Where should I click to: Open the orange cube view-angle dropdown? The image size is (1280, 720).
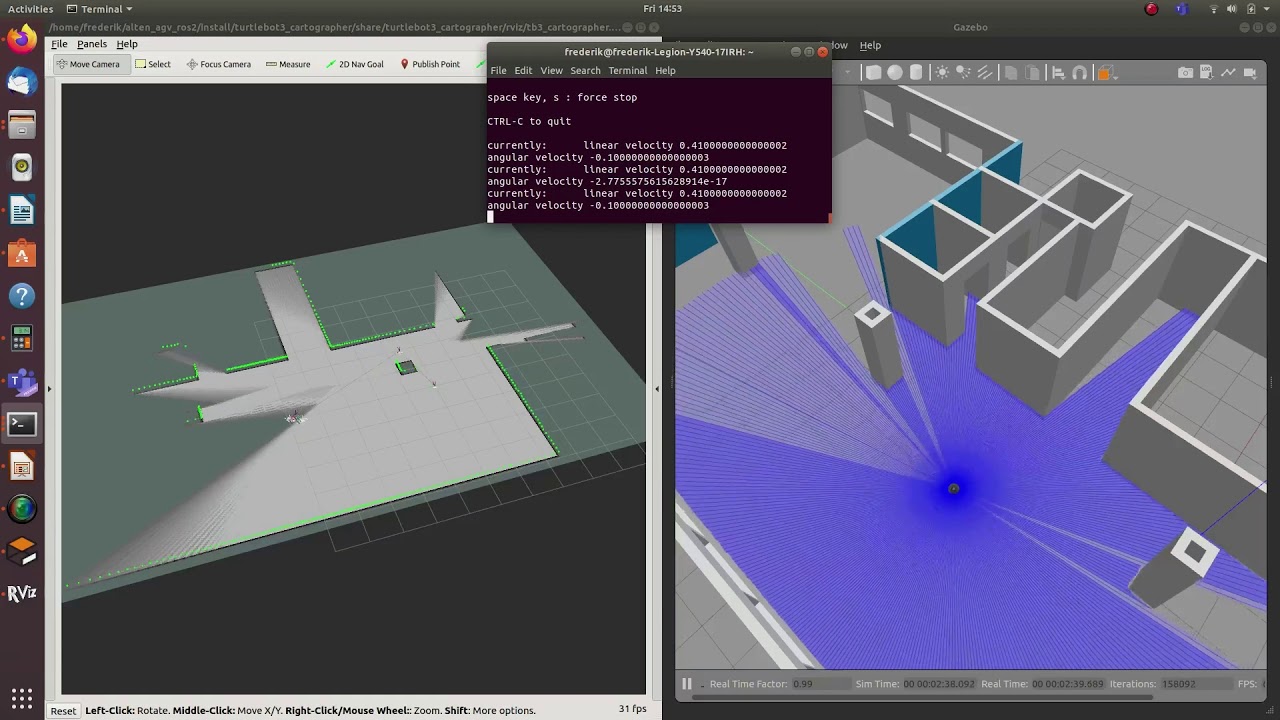pyautogui.click(x=1105, y=72)
